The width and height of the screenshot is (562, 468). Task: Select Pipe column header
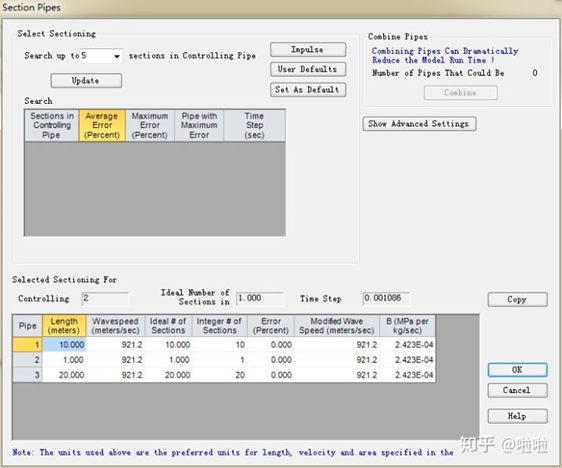(x=28, y=326)
